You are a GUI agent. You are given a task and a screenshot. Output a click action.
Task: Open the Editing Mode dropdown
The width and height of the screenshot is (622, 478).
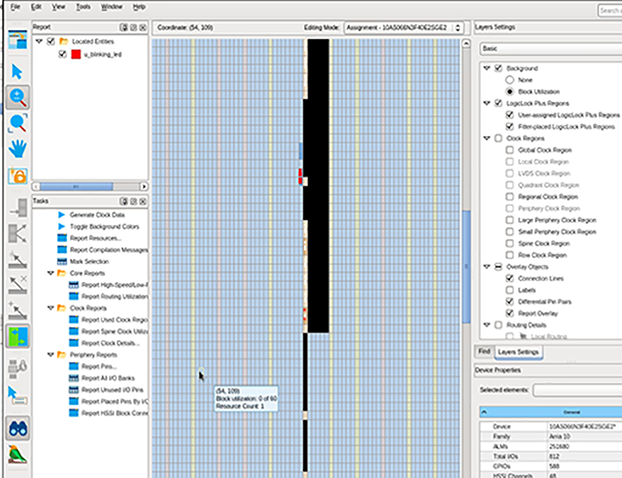pos(403,28)
